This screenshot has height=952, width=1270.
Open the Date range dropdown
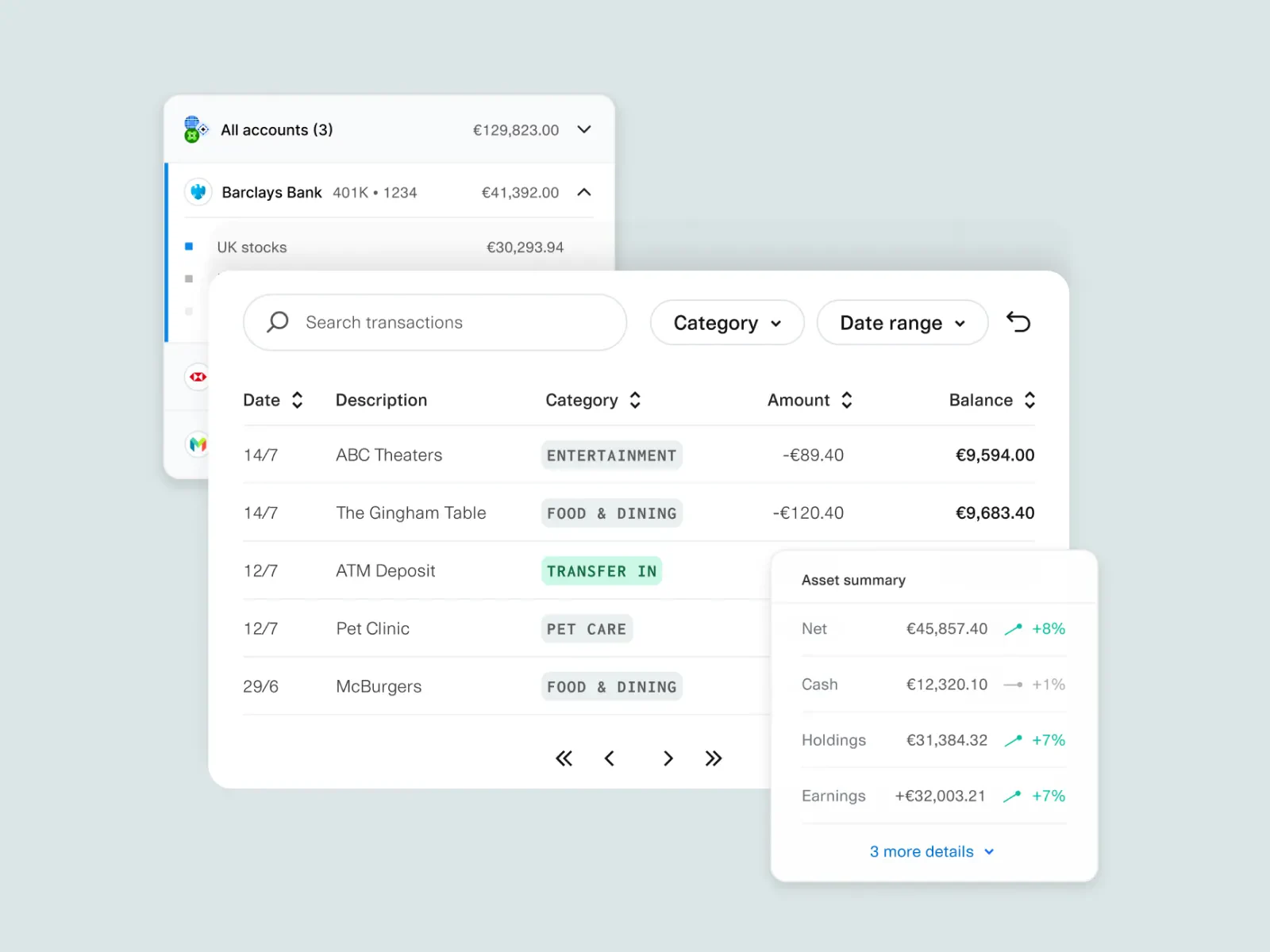(x=902, y=323)
